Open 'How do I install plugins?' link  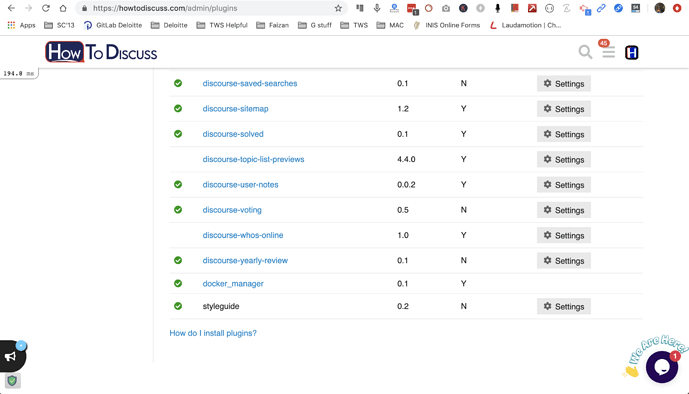tap(213, 333)
